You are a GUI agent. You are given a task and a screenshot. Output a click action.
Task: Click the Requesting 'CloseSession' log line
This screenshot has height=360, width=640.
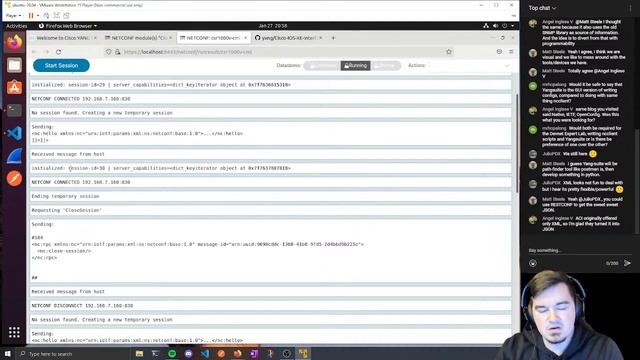(x=270, y=210)
